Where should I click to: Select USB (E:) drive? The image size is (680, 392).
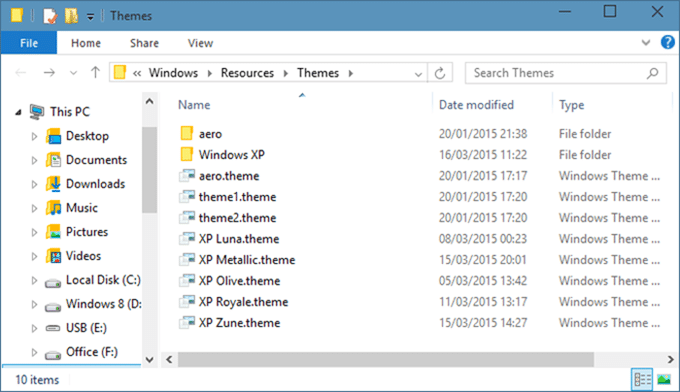pyautogui.click(x=86, y=328)
